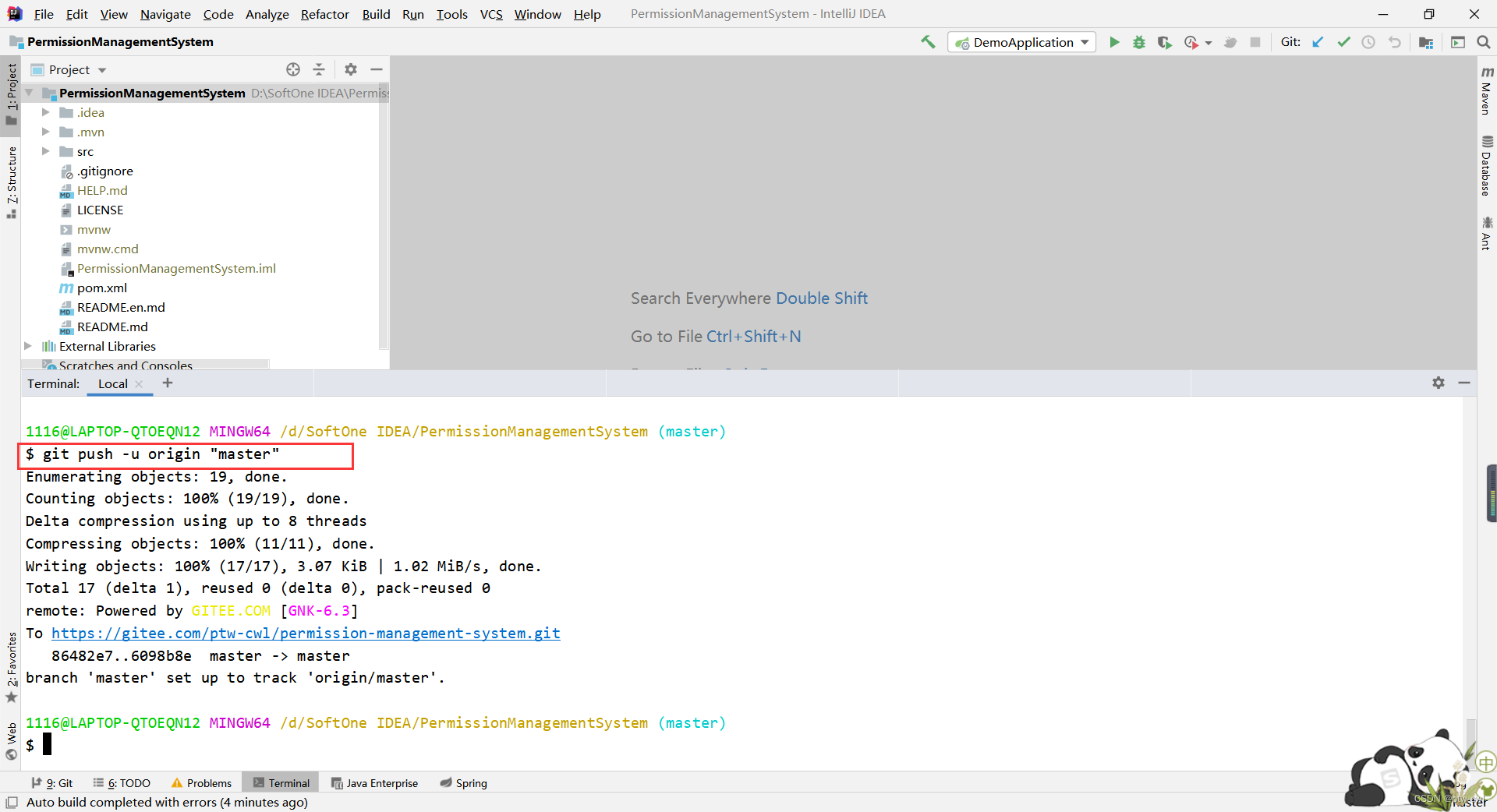Open the DemoApplication run configuration dropdown
The width and height of the screenshot is (1497, 812).
pos(1022,42)
